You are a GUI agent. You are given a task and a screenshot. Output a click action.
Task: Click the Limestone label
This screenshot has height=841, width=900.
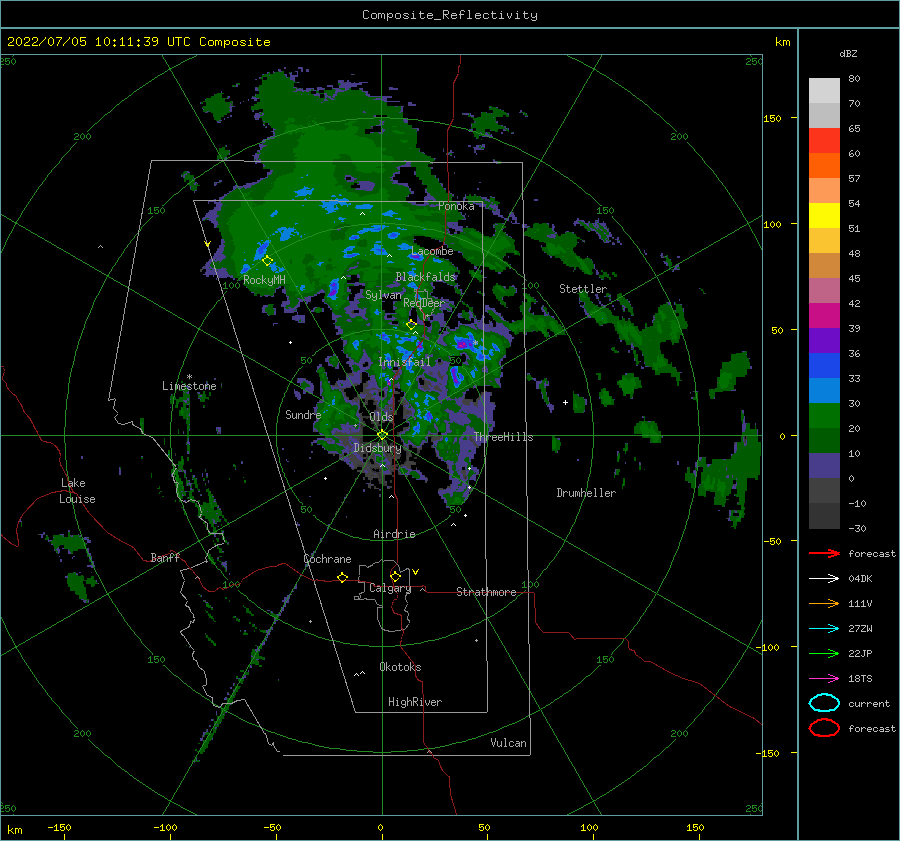[x=189, y=386]
